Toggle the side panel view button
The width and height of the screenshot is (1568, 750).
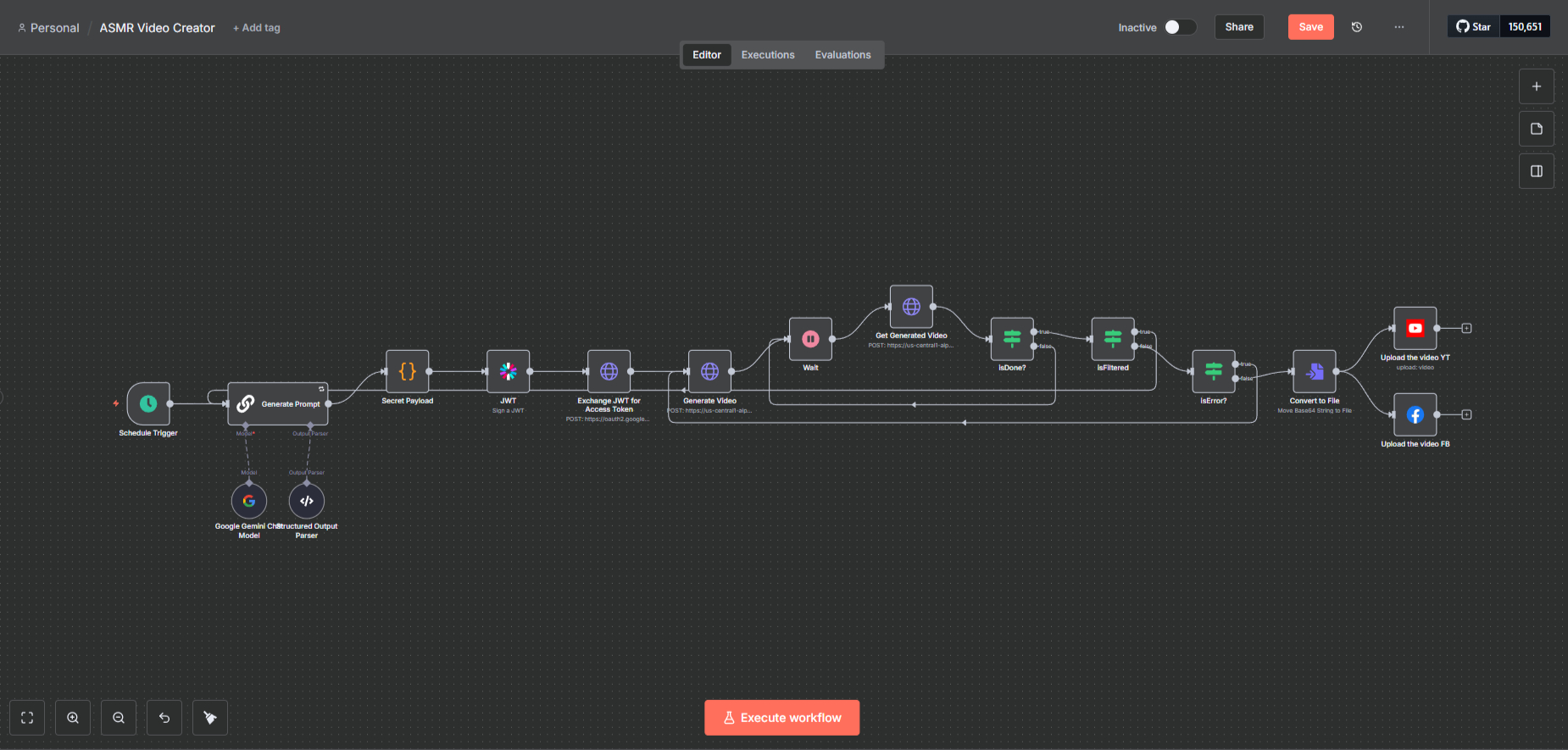(x=1536, y=171)
